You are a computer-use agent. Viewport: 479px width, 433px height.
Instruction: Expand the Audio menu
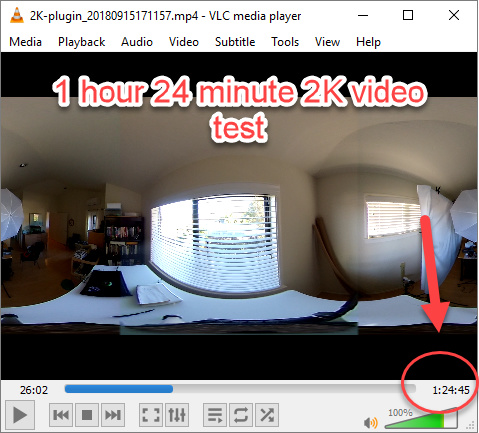137,42
